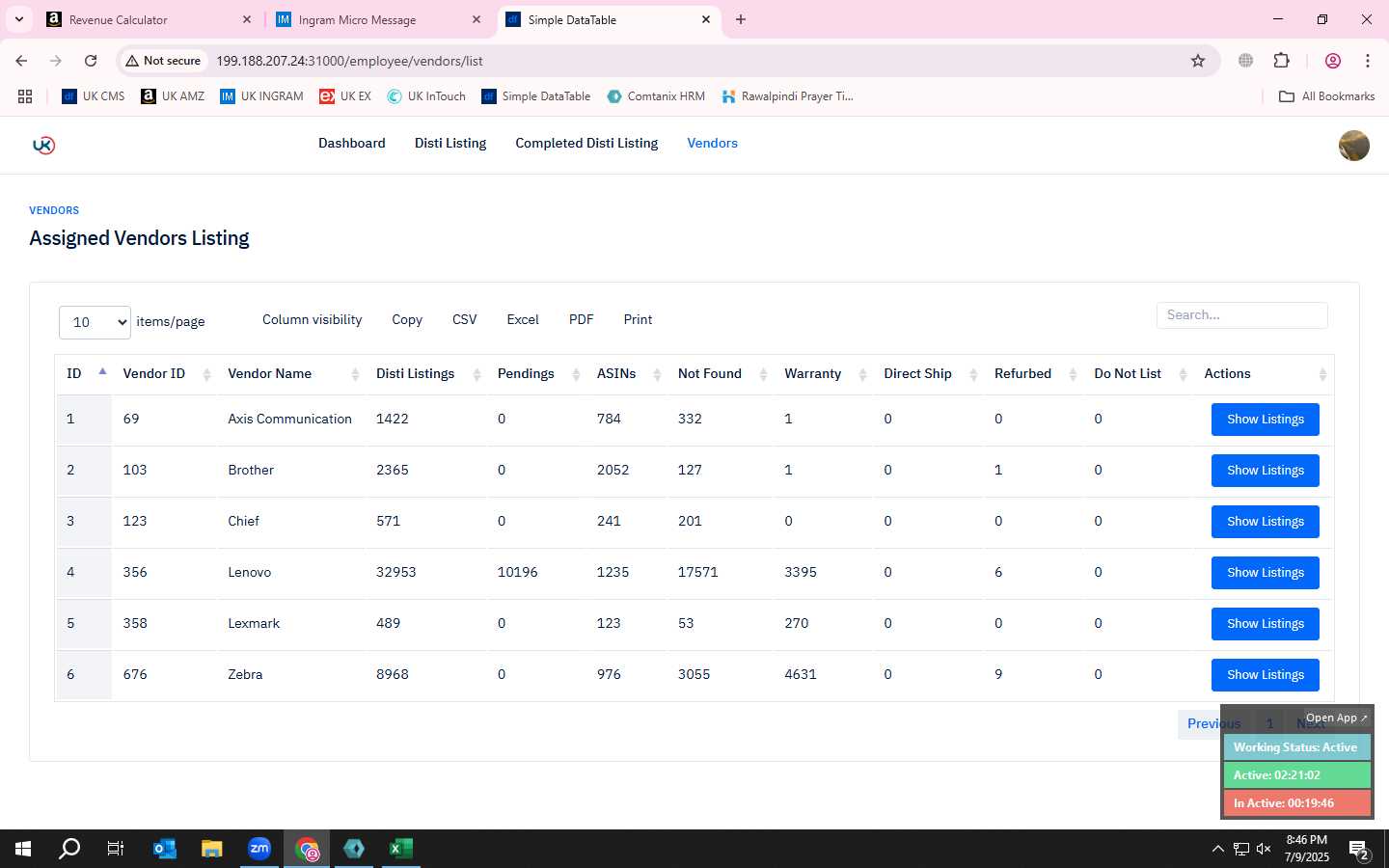Open the All Bookmarks folder
The height and width of the screenshot is (868, 1389).
(x=1326, y=96)
